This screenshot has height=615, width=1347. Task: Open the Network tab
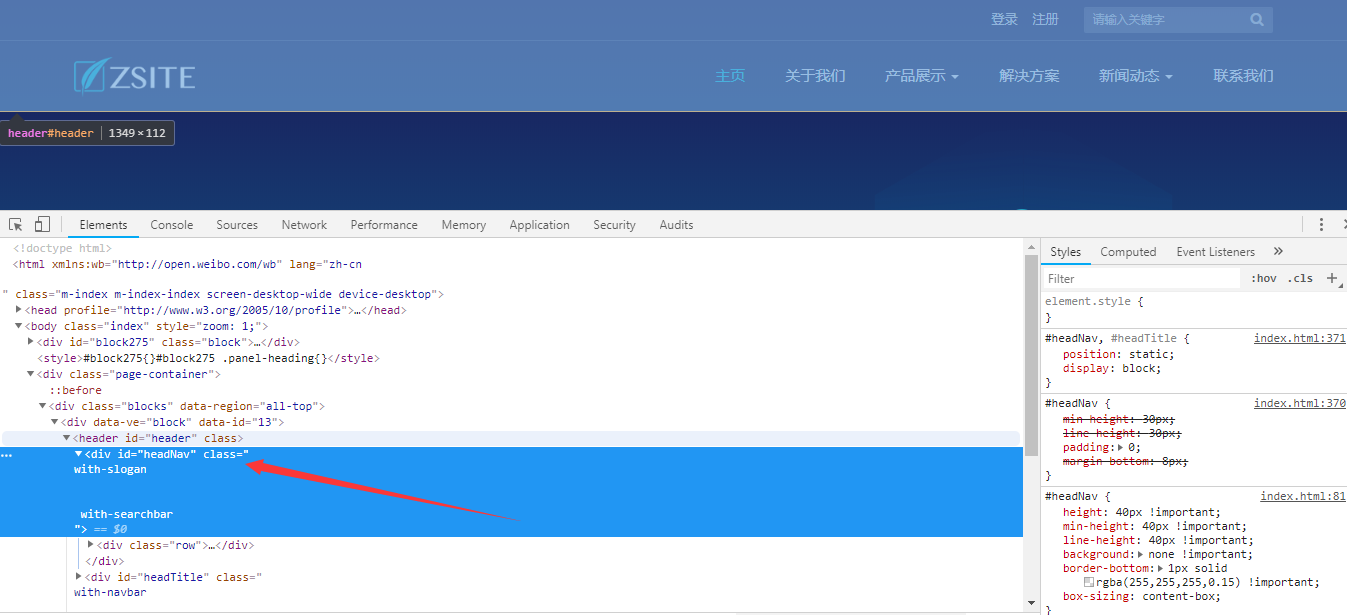point(304,225)
